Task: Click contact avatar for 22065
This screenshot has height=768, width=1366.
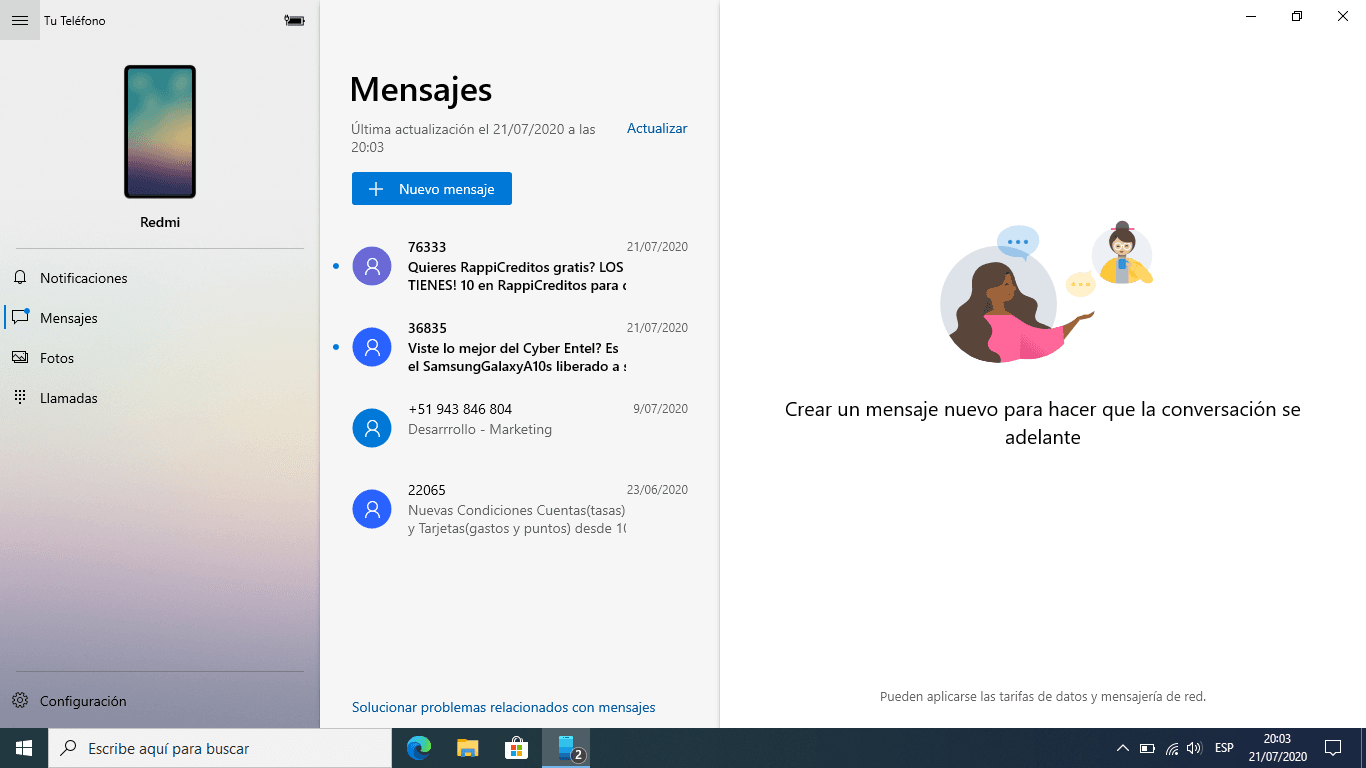Action: point(372,509)
